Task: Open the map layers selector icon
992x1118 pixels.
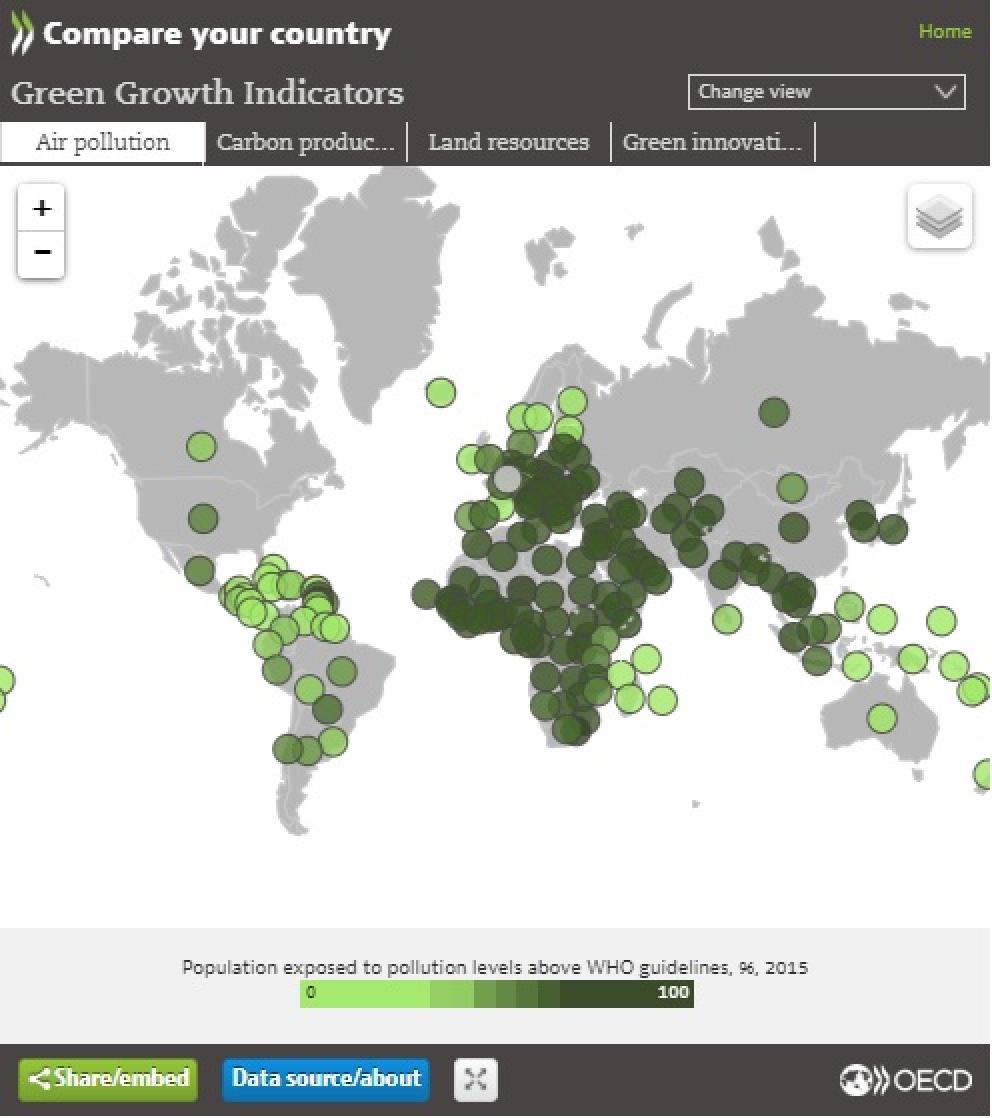Action: click(x=939, y=217)
